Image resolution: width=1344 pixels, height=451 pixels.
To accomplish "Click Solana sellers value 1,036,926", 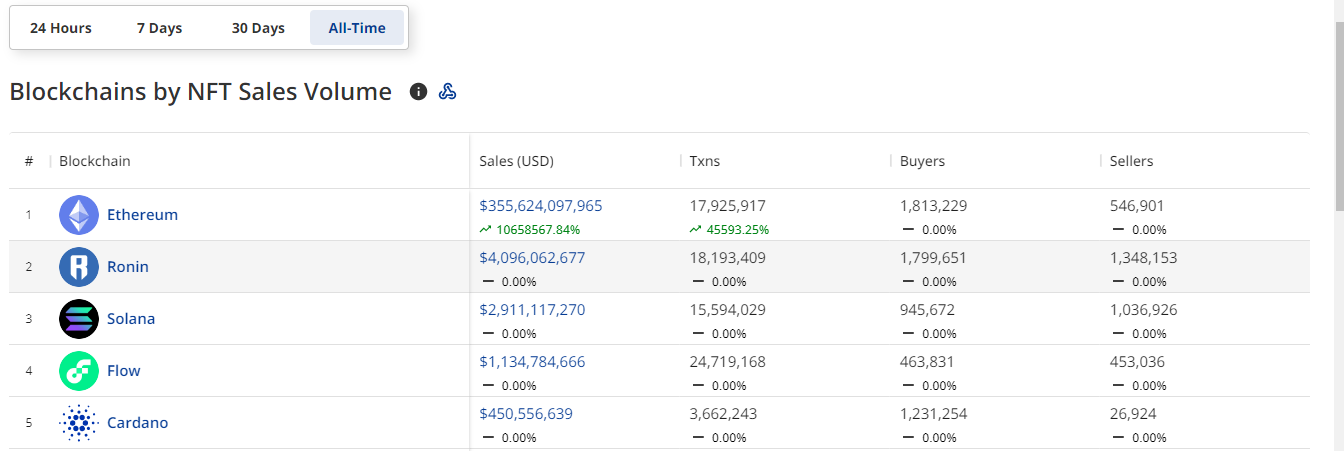I will coord(1144,310).
